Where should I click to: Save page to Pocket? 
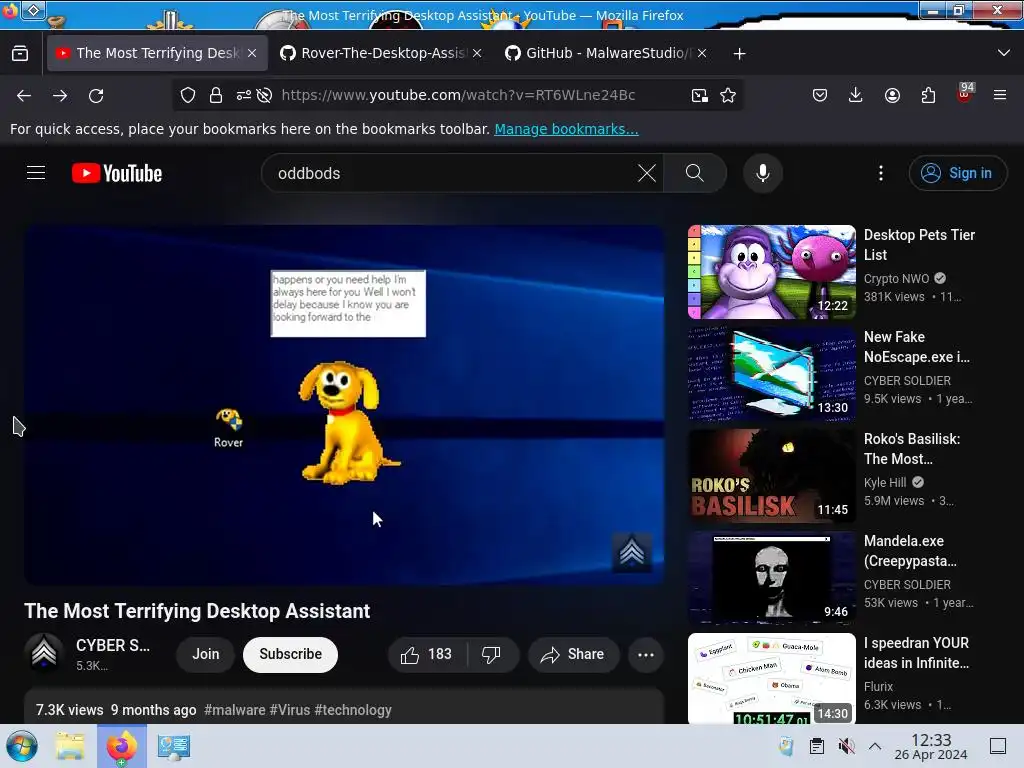[x=820, y=95]
